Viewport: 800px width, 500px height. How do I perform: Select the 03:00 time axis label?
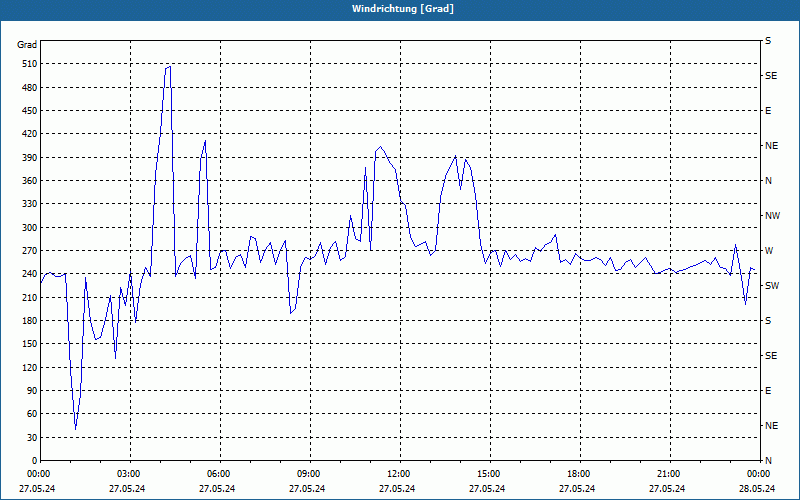click(x=129, y=474)
